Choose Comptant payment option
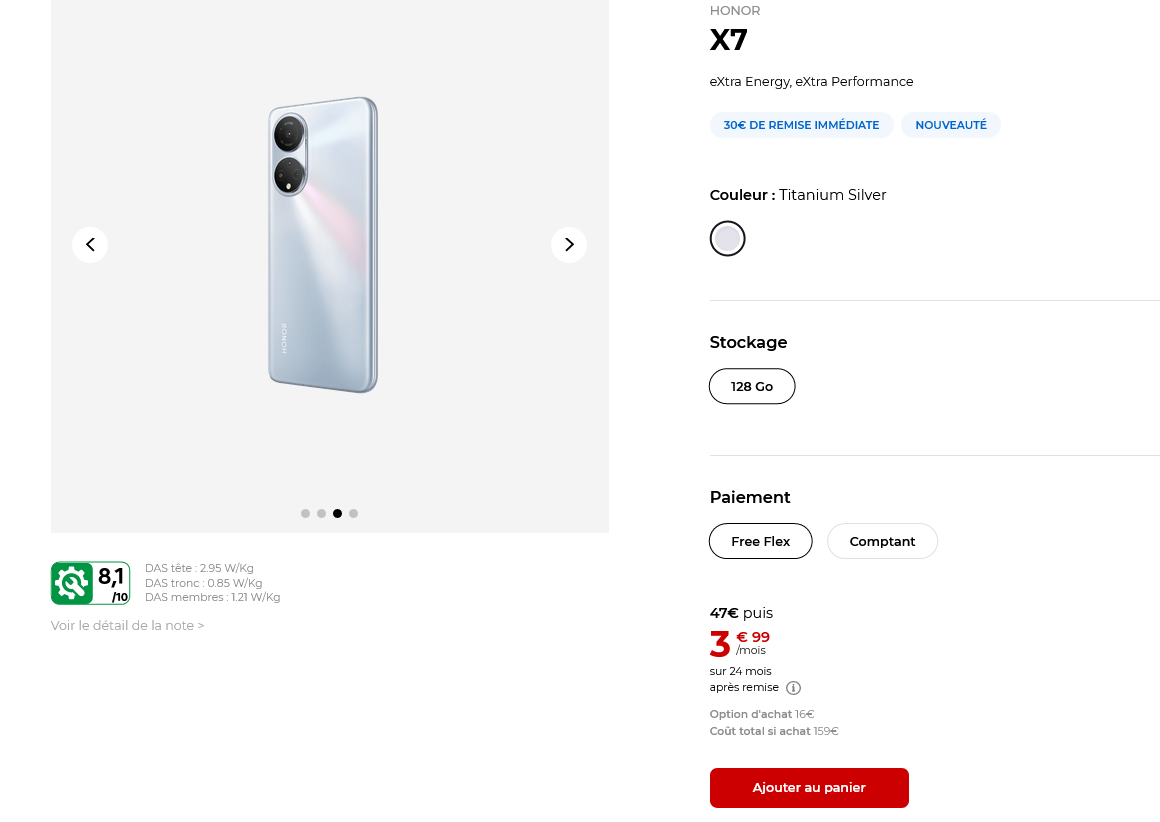This screenshot has width=1160, height=822. pyautogui.click(x=882, y=541)
